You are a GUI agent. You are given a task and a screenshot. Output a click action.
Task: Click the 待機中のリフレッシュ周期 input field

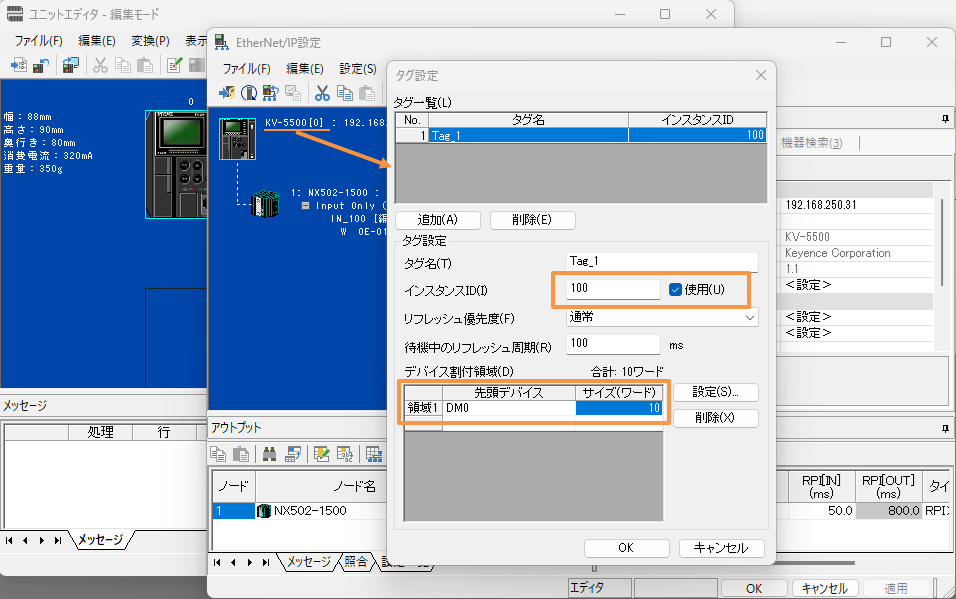(x=614, y=345)
